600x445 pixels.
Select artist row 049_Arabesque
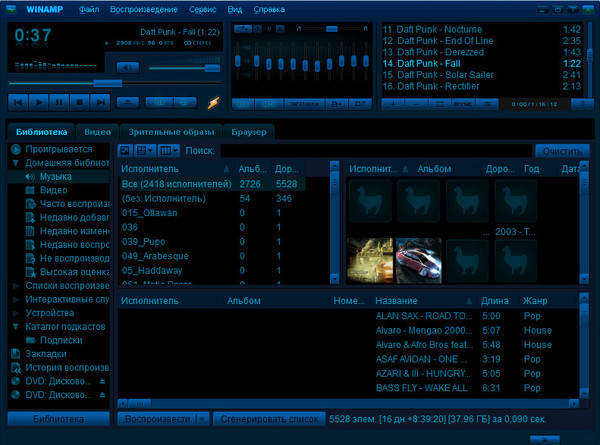pos(214,256)
